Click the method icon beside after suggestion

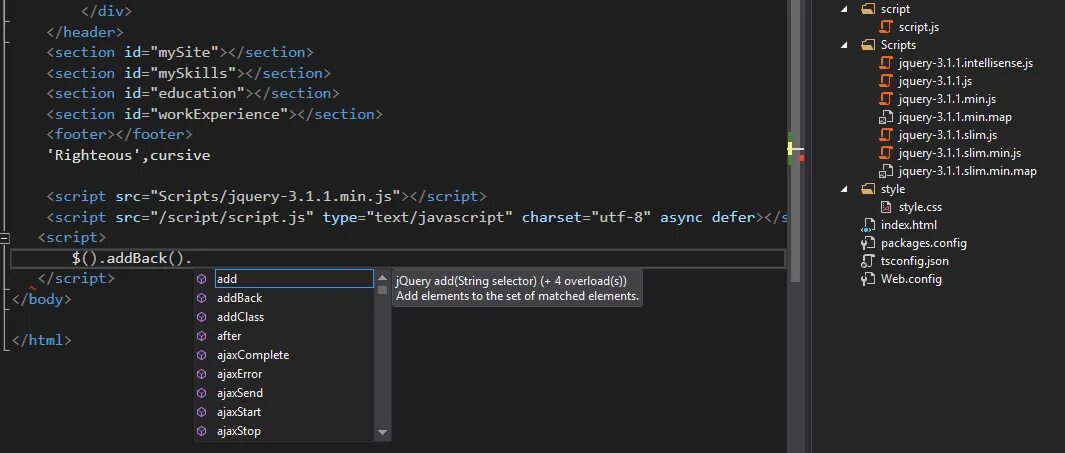point(202,336)
